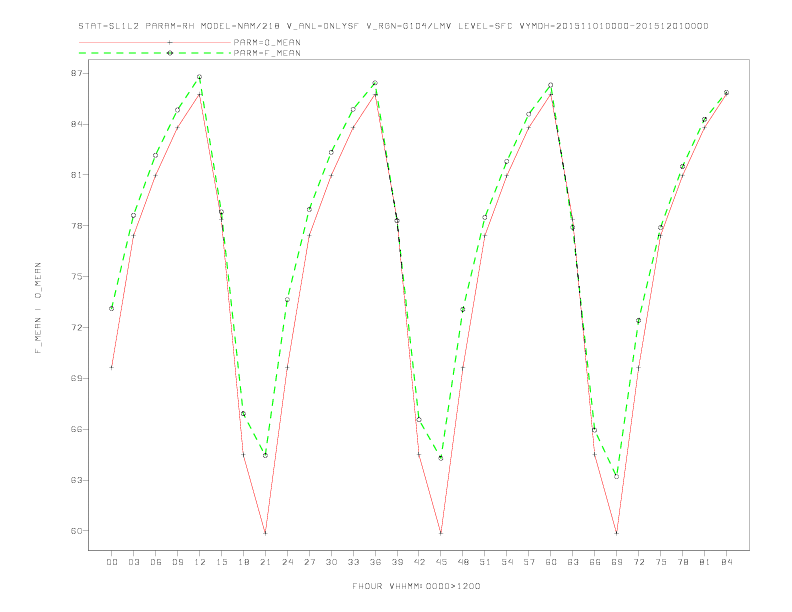This screenshot has height=612, width=792.
Task: Click O_MEAN plus marker at forecast hour 00
Action: pyautogui.click(x=112, y=368)
